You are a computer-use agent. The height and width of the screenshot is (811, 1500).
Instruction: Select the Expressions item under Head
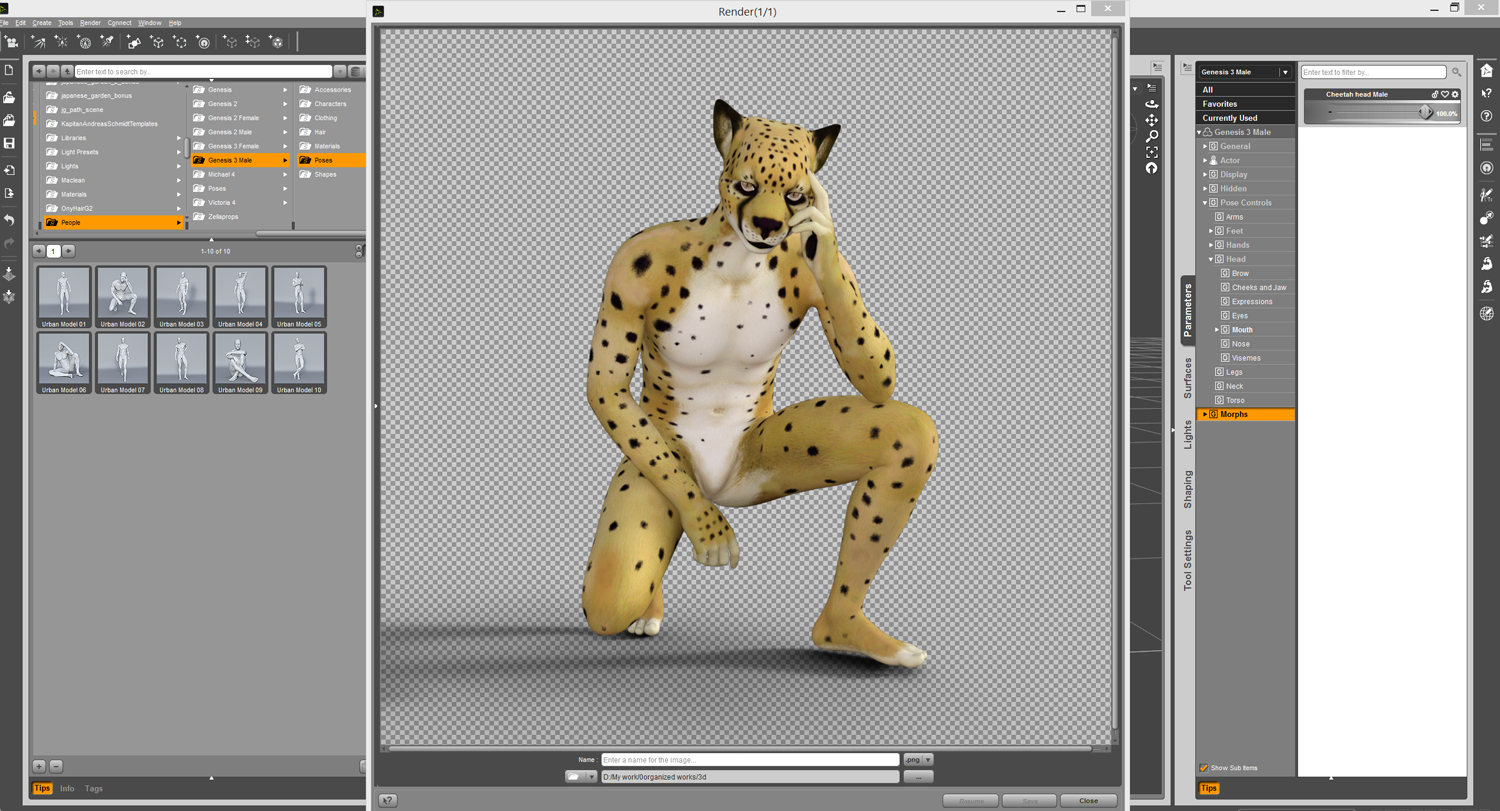[1252, 301]
